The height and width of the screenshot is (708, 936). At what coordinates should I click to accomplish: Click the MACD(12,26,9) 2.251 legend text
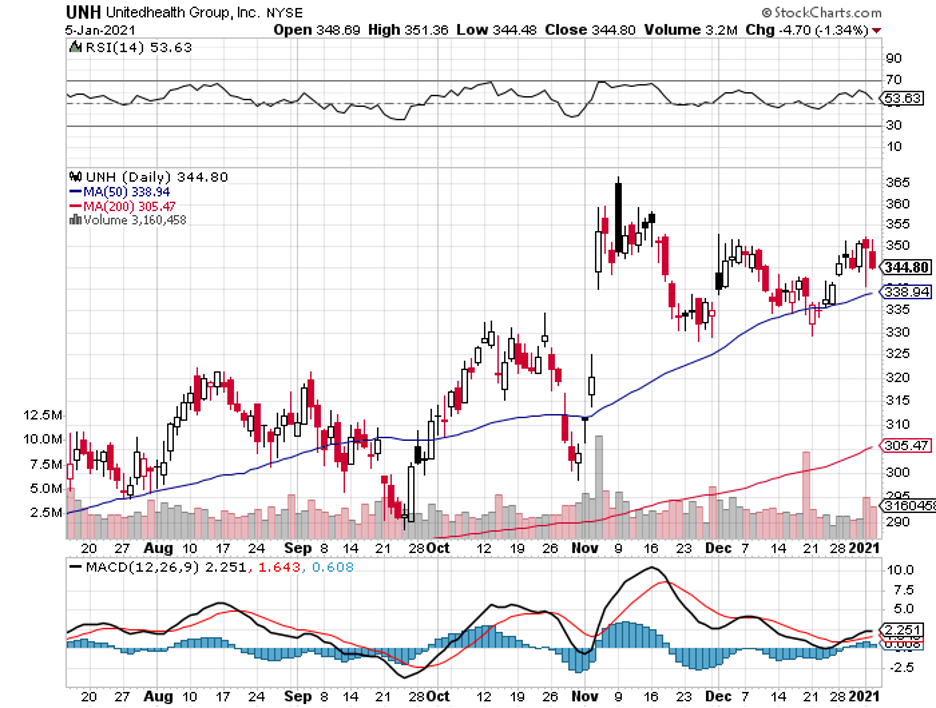pyautogui.click(x=166, y=567)
